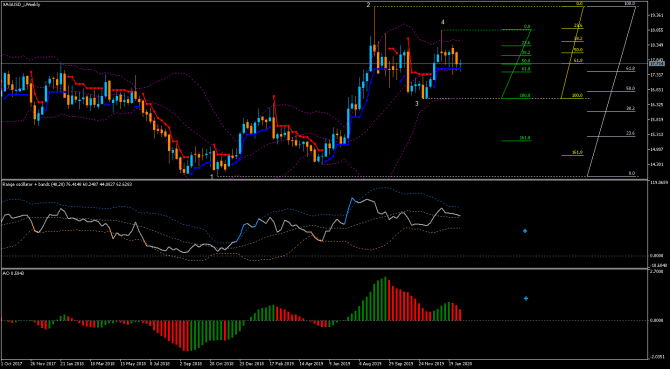Click the 2 Sep 2018 date on time axis
The height and width of the screenshot is (369, 670).
pos(190,365)
